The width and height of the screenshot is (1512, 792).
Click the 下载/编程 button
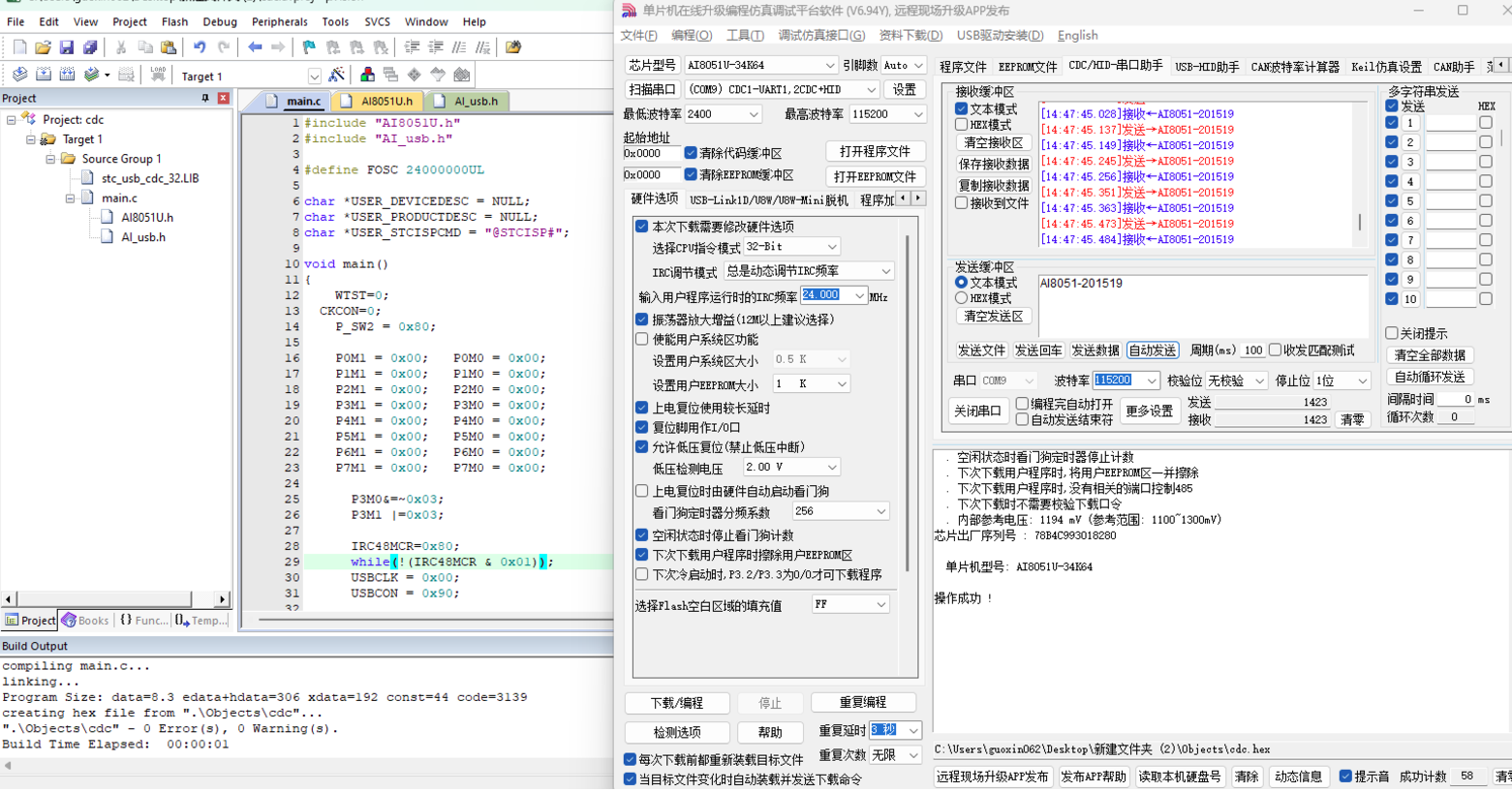[x=677, y=703]
